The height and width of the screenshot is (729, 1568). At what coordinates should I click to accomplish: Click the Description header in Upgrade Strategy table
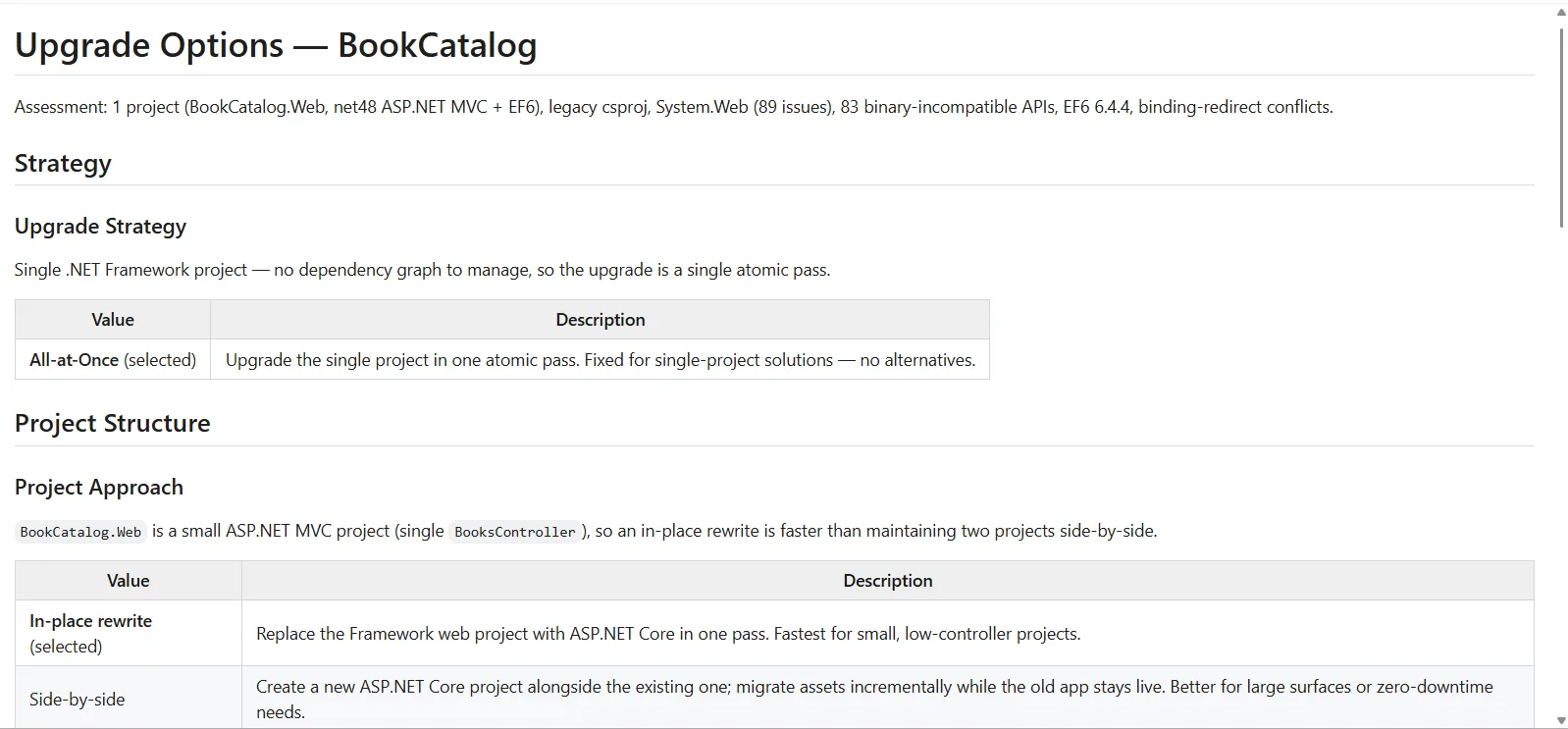(601, 320)
